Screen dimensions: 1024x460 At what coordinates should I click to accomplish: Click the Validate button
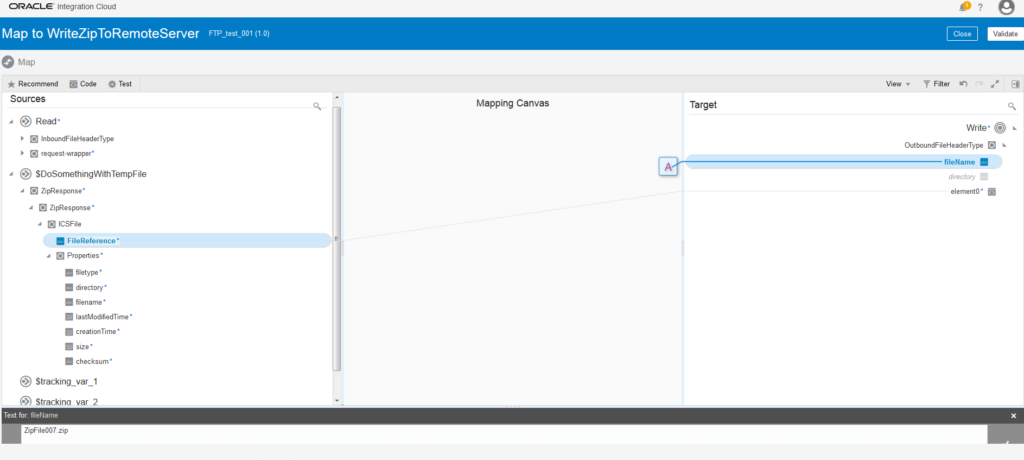pos(1005,34)
